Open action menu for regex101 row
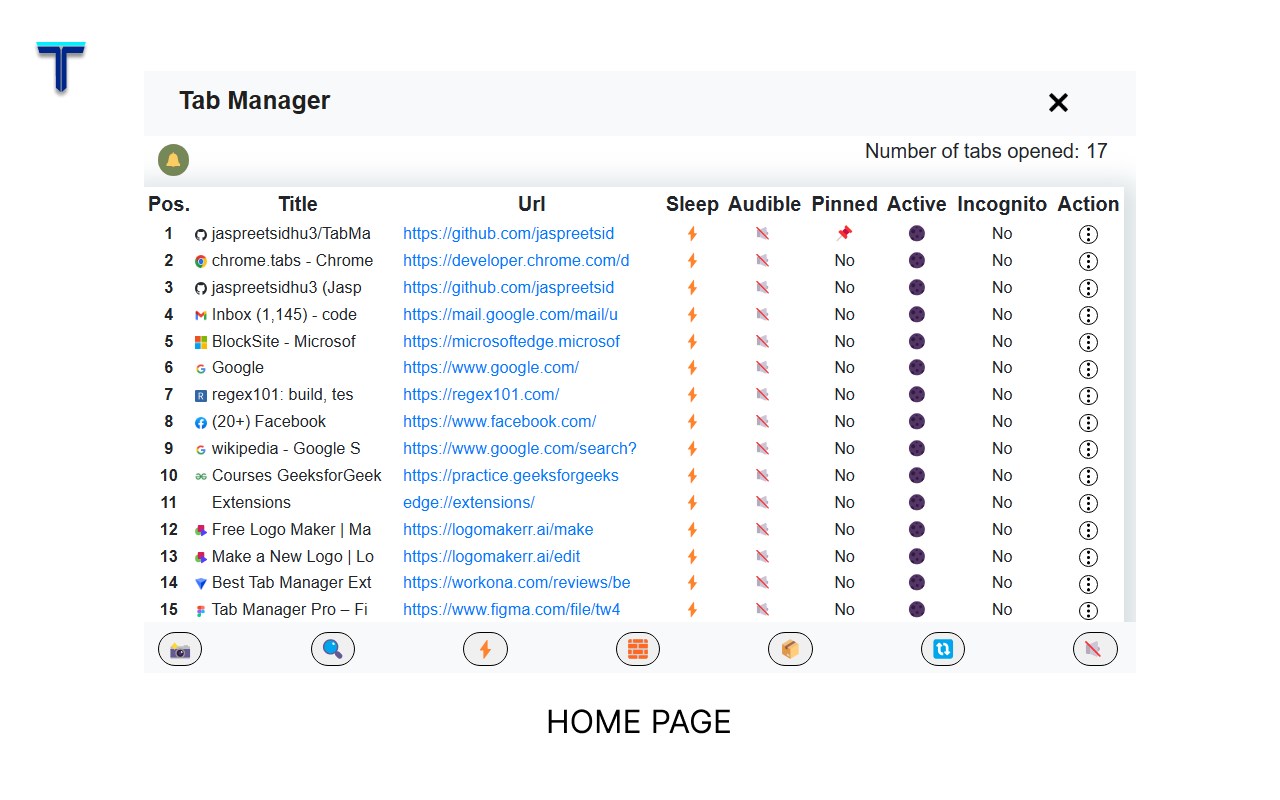This screenshot has height=800, width=1280. [1088, 396]
